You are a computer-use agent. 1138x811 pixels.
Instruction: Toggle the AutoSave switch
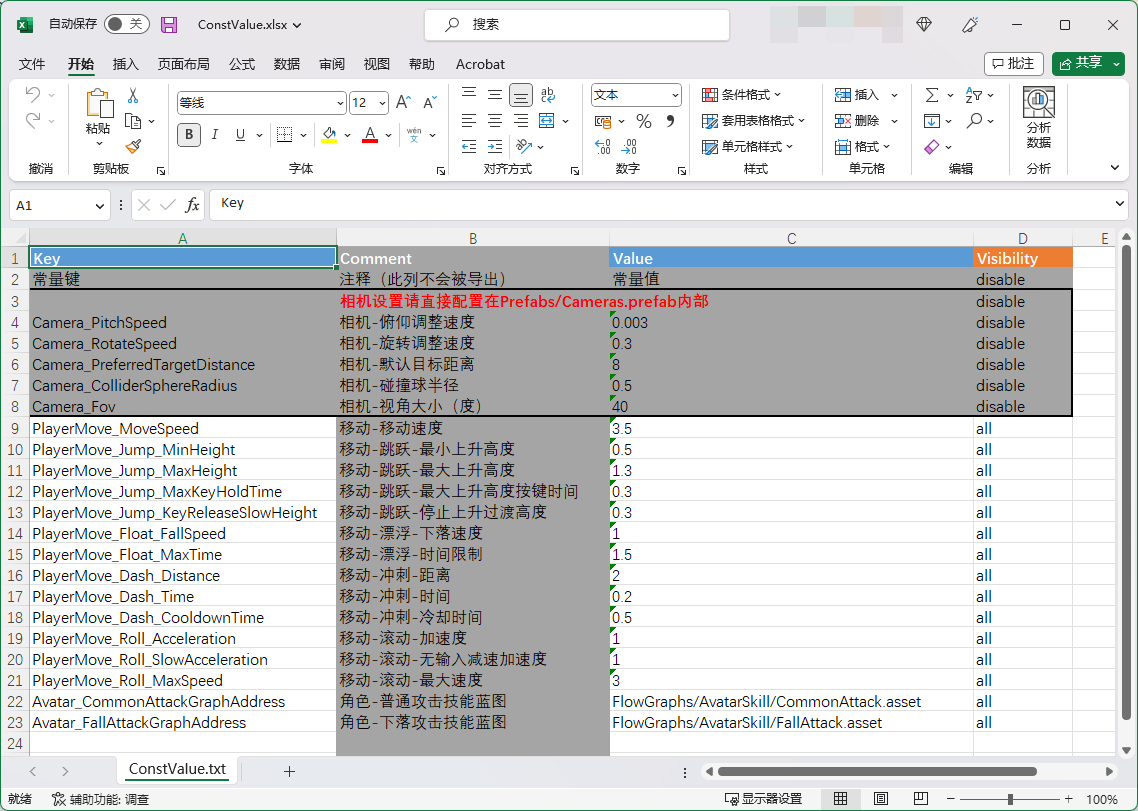126,24
